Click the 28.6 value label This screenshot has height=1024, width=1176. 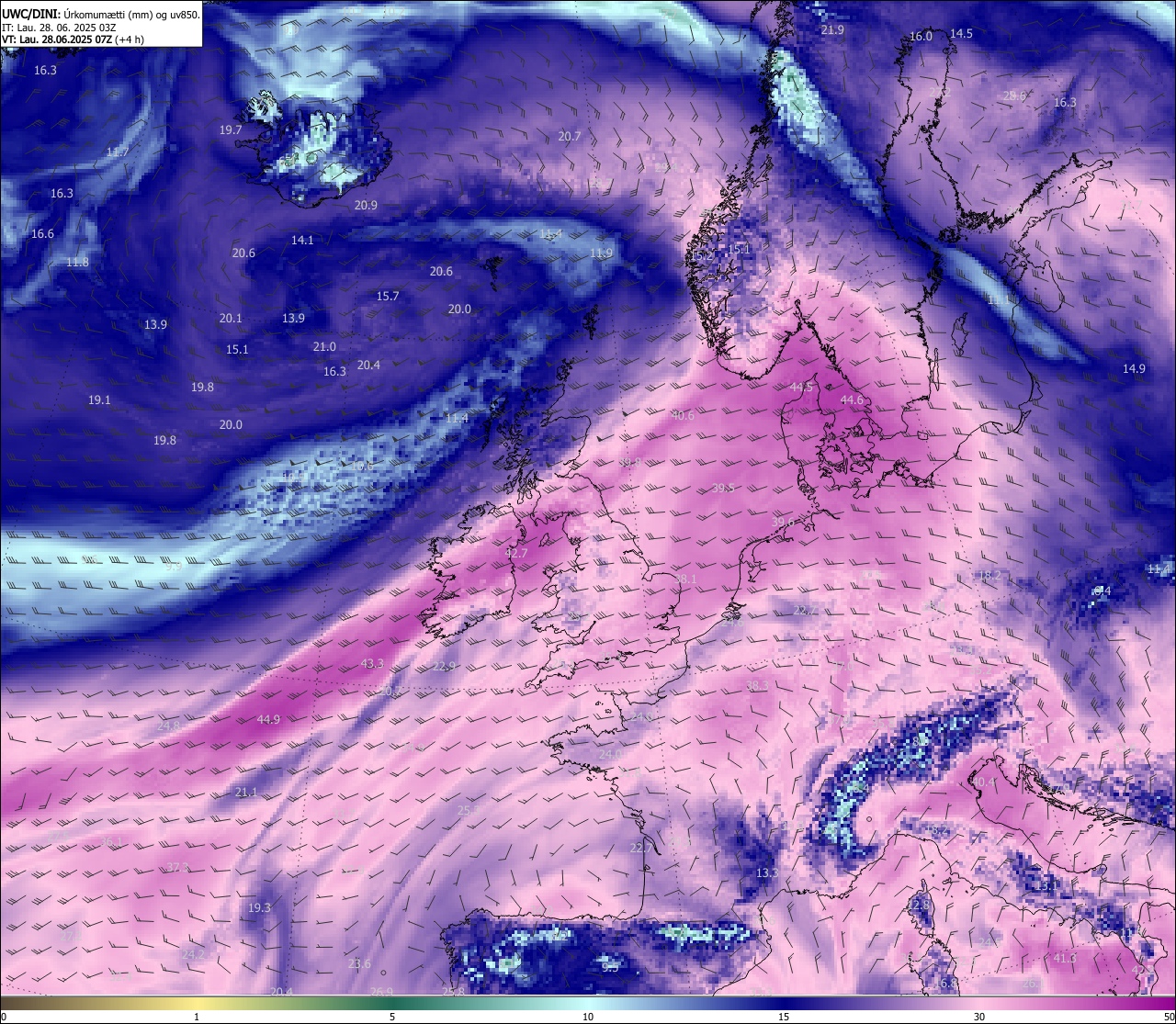[x=1014, y=96]
